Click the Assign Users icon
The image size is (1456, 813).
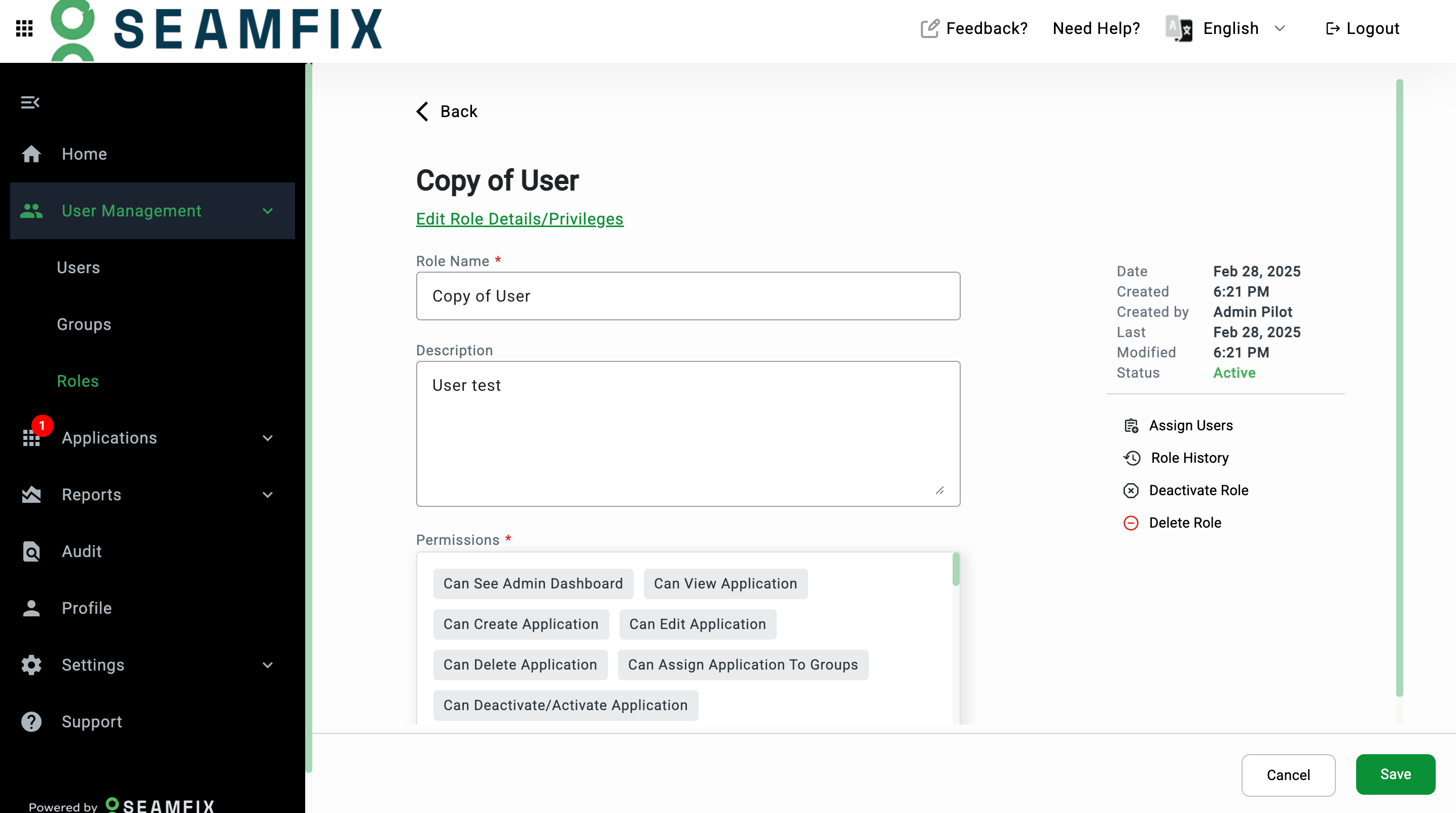1131,425
